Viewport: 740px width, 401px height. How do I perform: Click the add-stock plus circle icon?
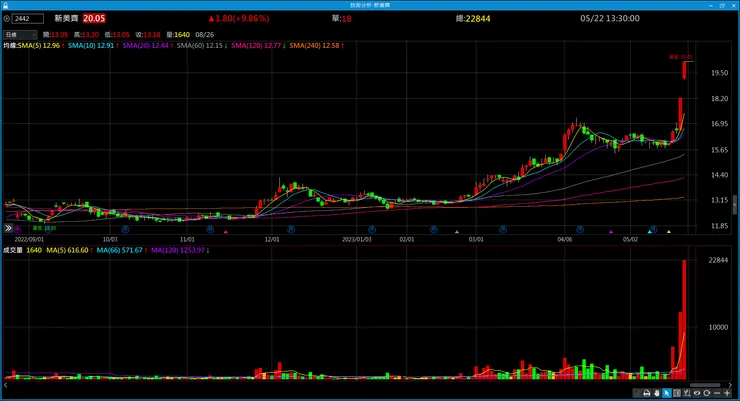coord(6,19)
